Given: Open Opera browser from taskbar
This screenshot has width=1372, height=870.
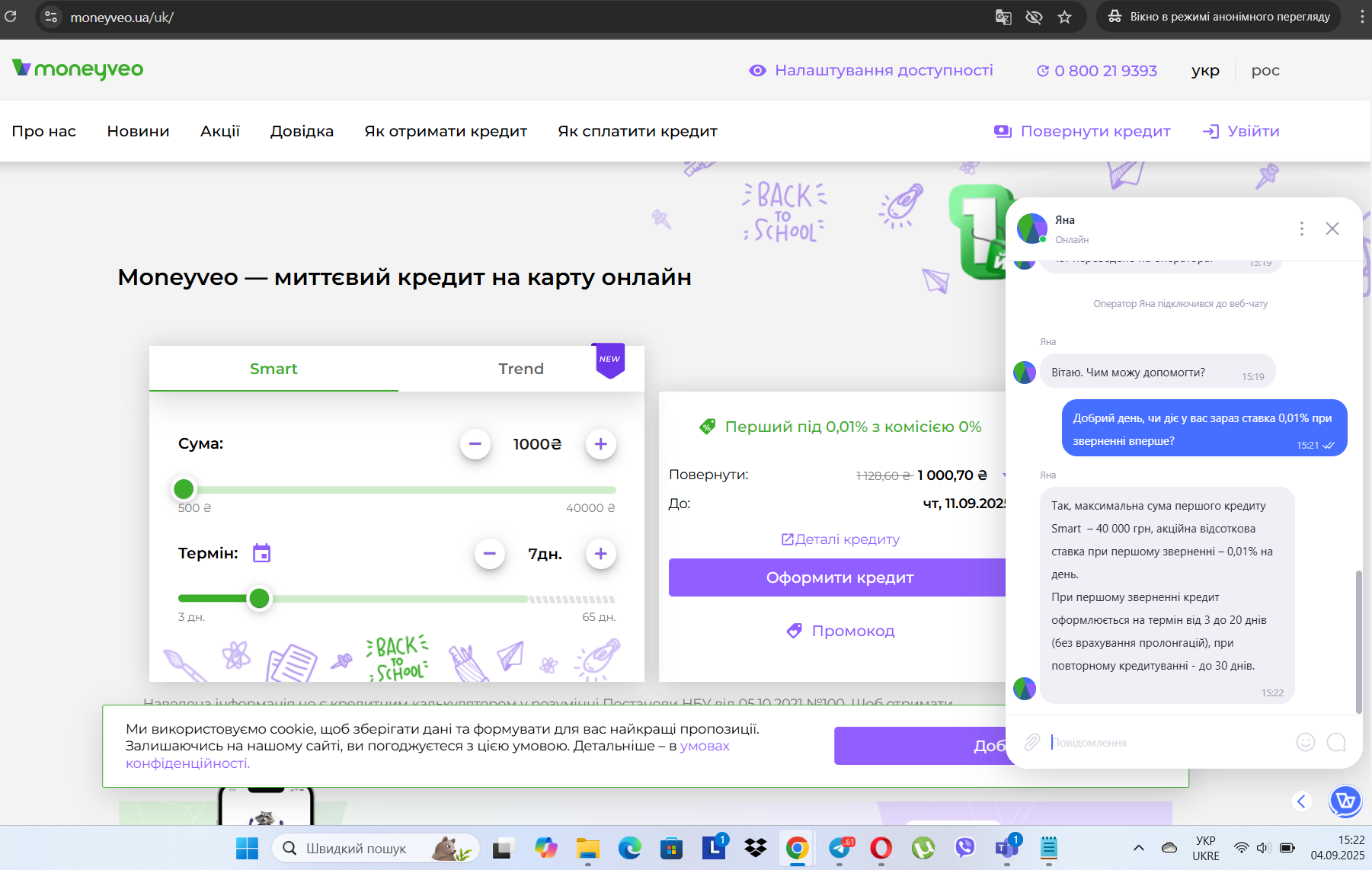Looking at the screenshot, I should [881, 848].
